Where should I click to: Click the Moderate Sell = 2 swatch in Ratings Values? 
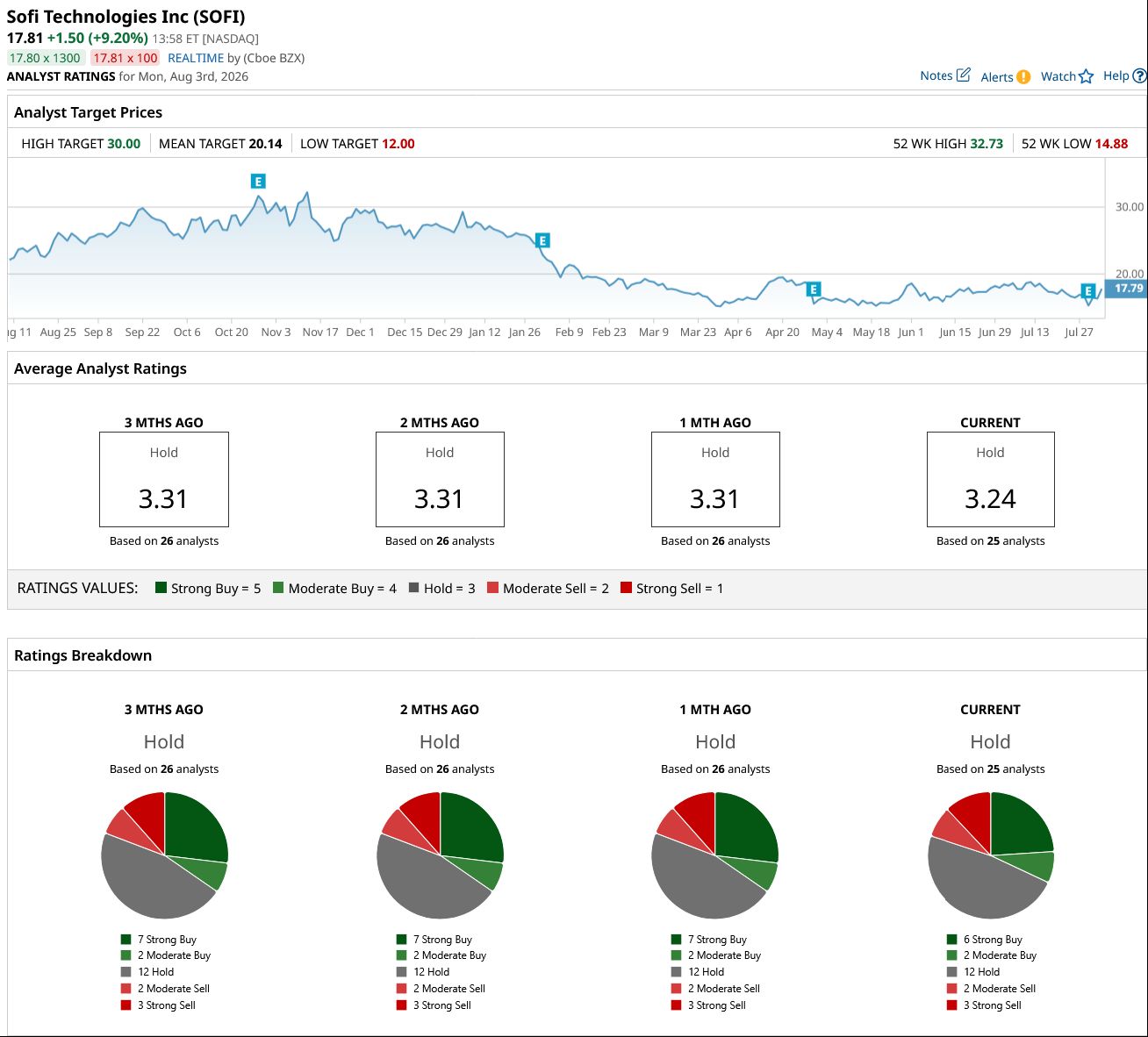point(492,588)
